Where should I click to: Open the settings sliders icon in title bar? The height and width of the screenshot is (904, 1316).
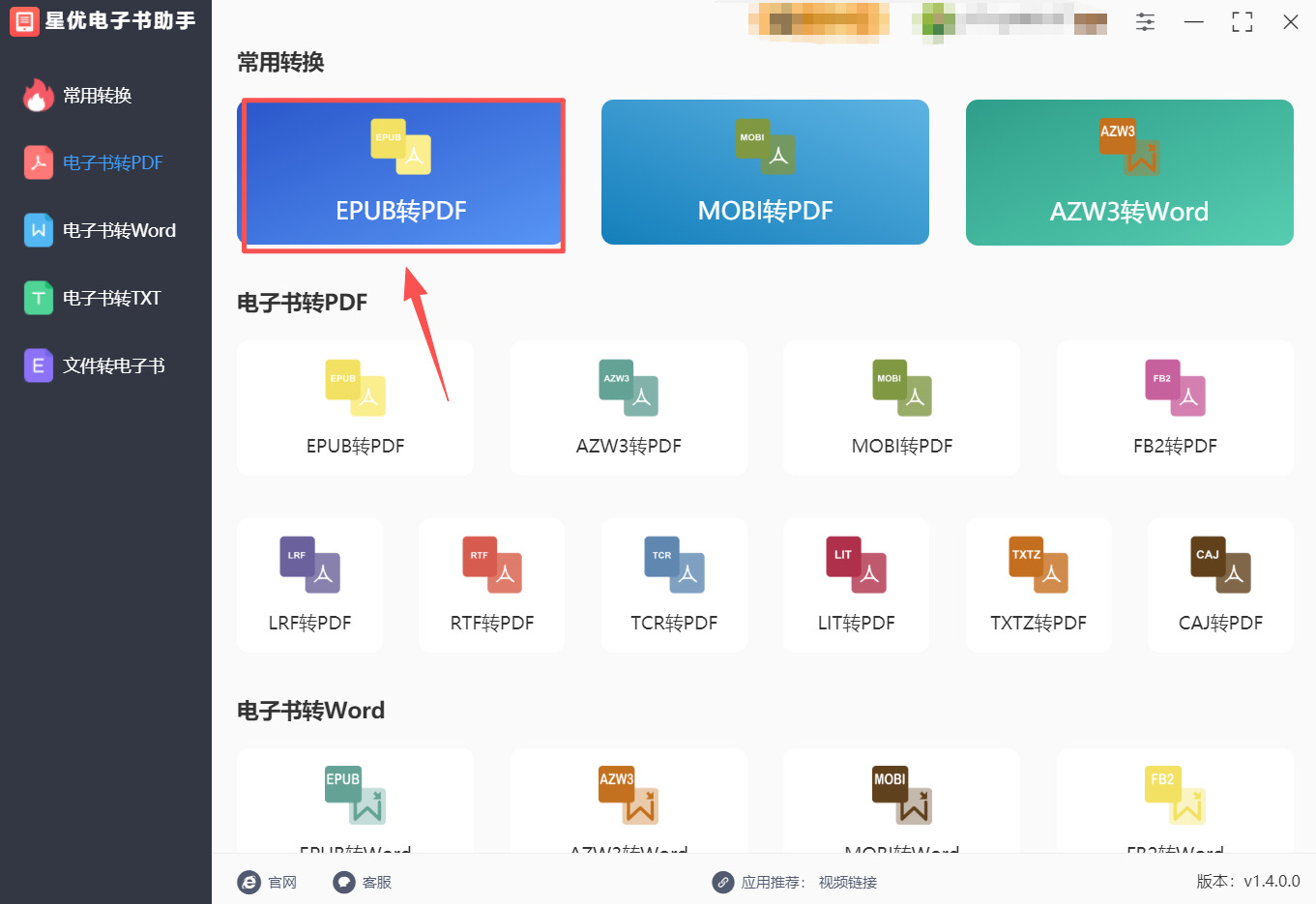click(x=1145, y=22)
